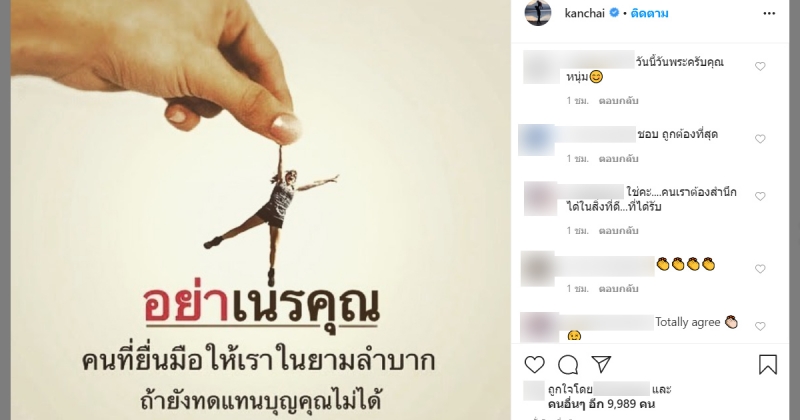Save post with bookmark icon
The height and width of the screenshot is (420, 800).
pos(767,364)
